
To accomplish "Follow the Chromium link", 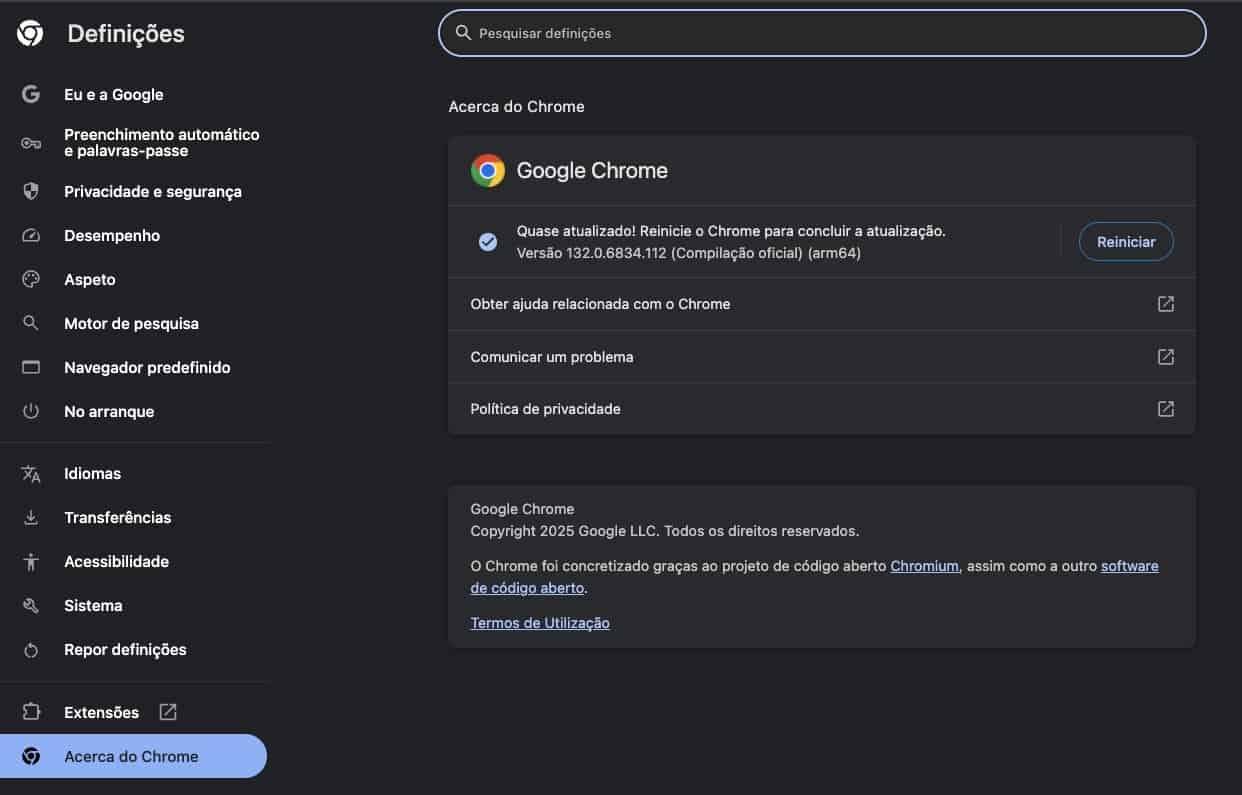I will [x=924, y=566].
